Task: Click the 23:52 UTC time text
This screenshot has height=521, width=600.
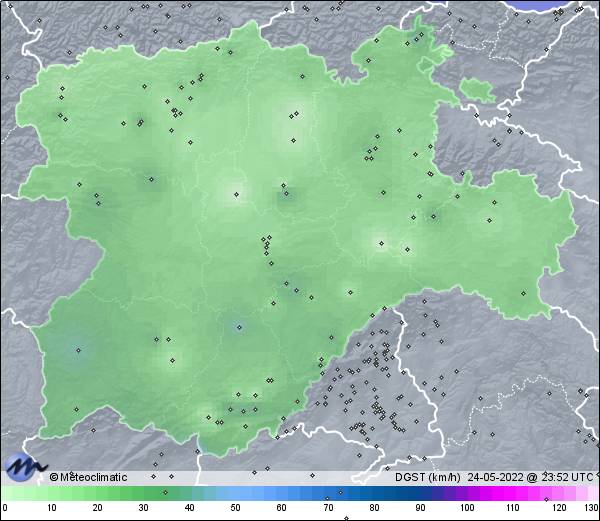Action: click(x=567, y=477)
